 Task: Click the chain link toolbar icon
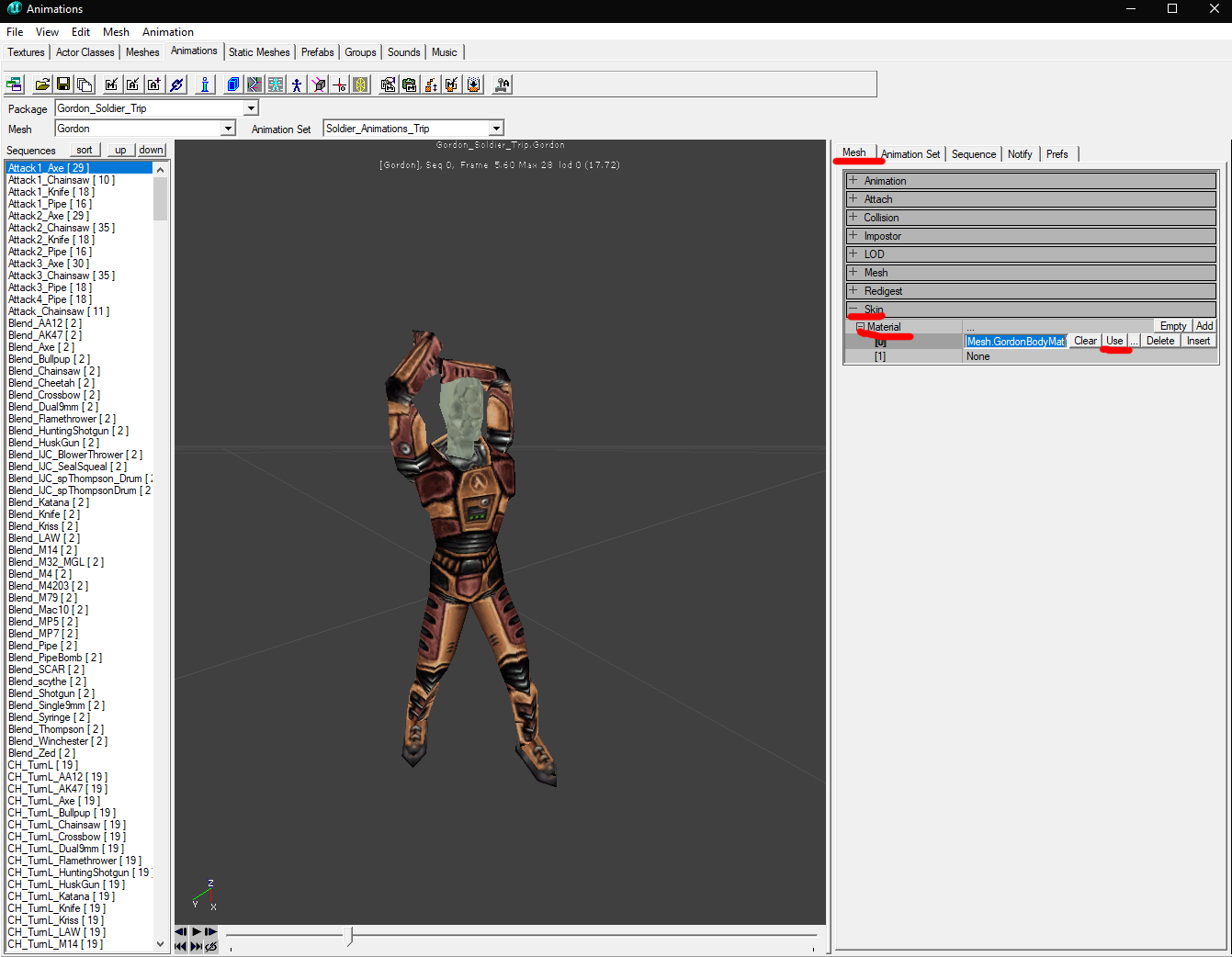pos(177,84)
